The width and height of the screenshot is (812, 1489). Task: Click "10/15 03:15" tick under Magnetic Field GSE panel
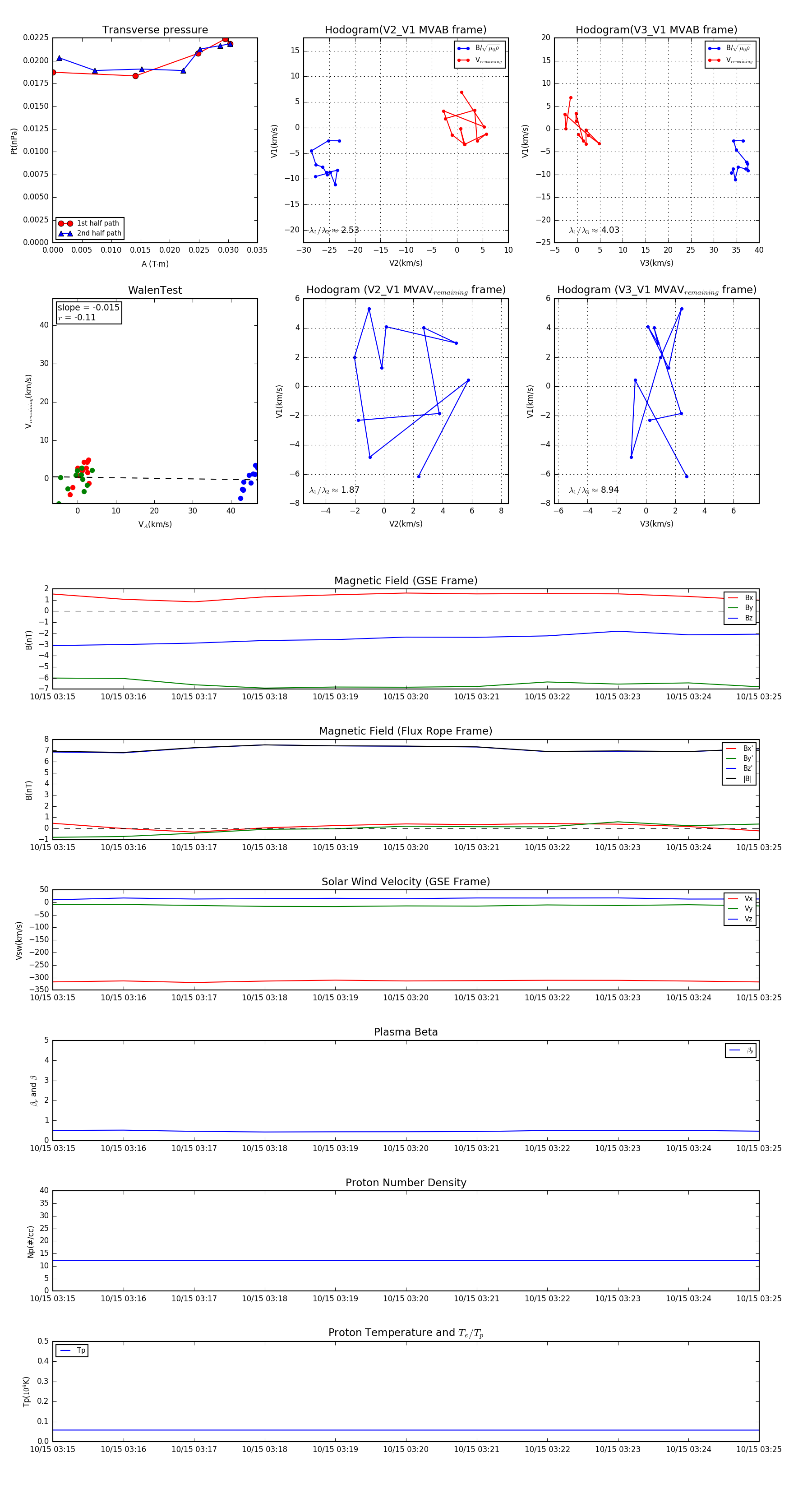click(53, 697)
